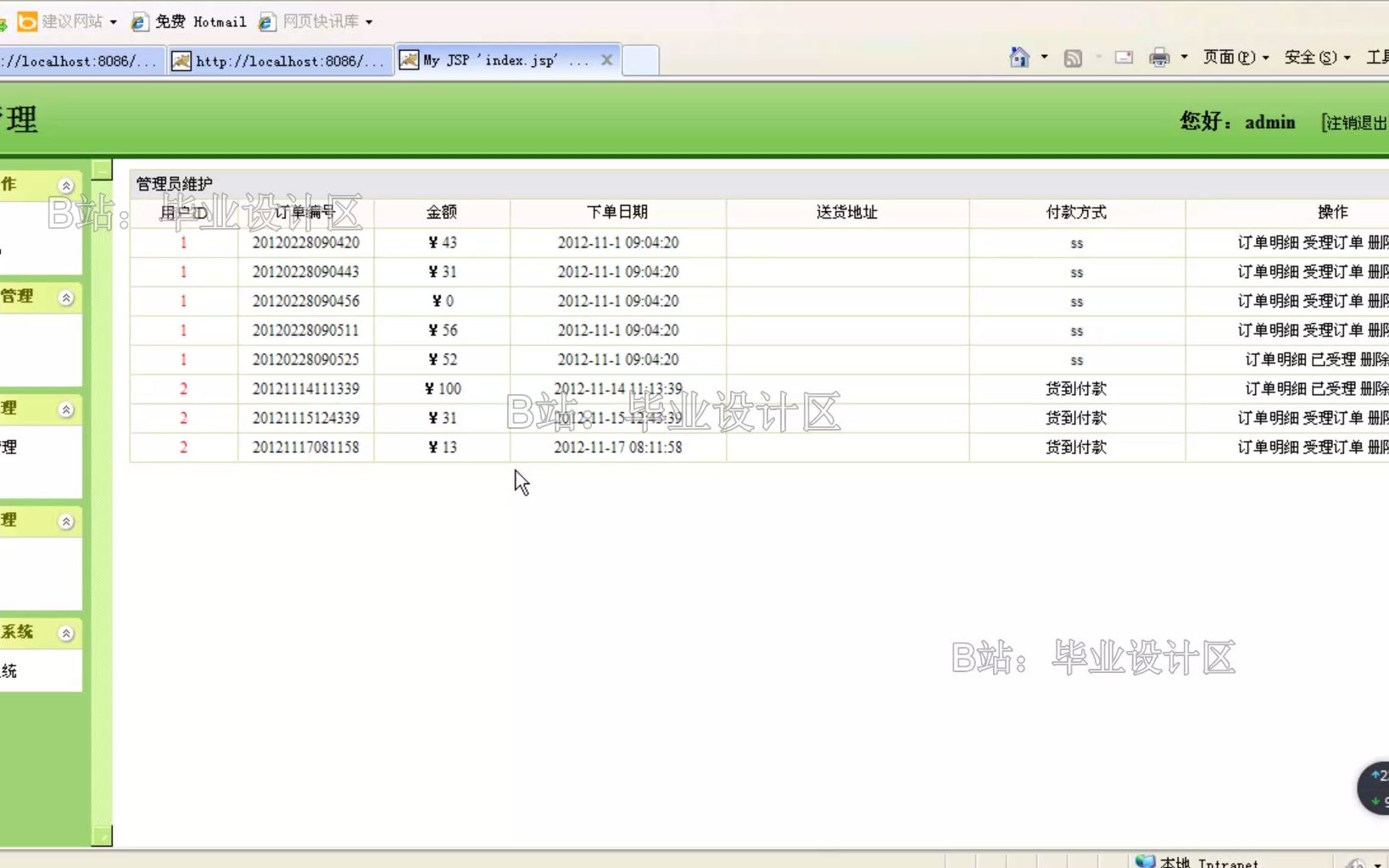Click the 注销退出 logout link
The width and height of the screenshot is (1389, 868).
[1355, 123]
